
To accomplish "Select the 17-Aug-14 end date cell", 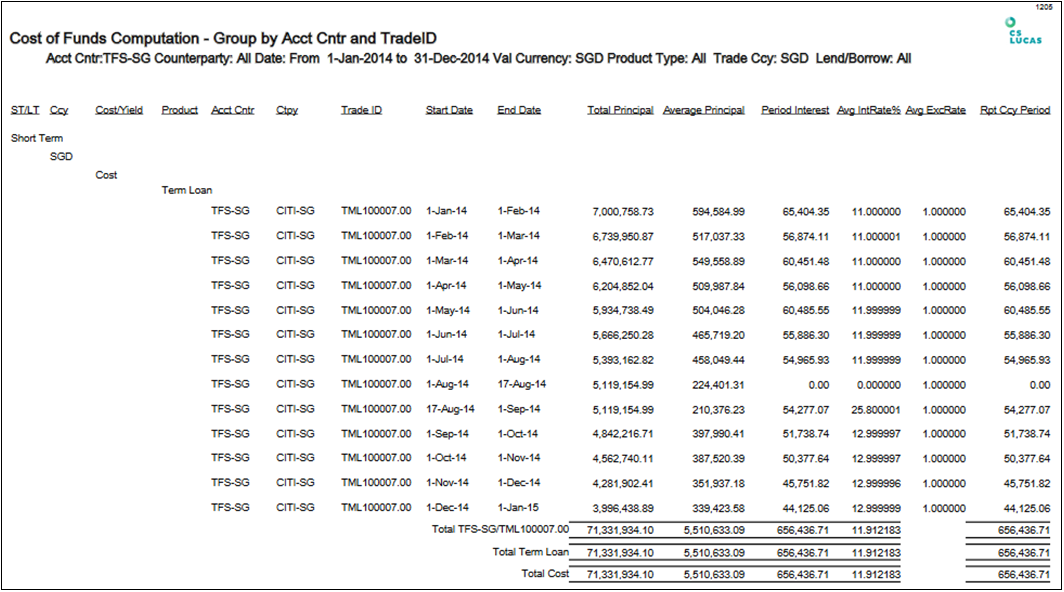I will pos(522,384).
